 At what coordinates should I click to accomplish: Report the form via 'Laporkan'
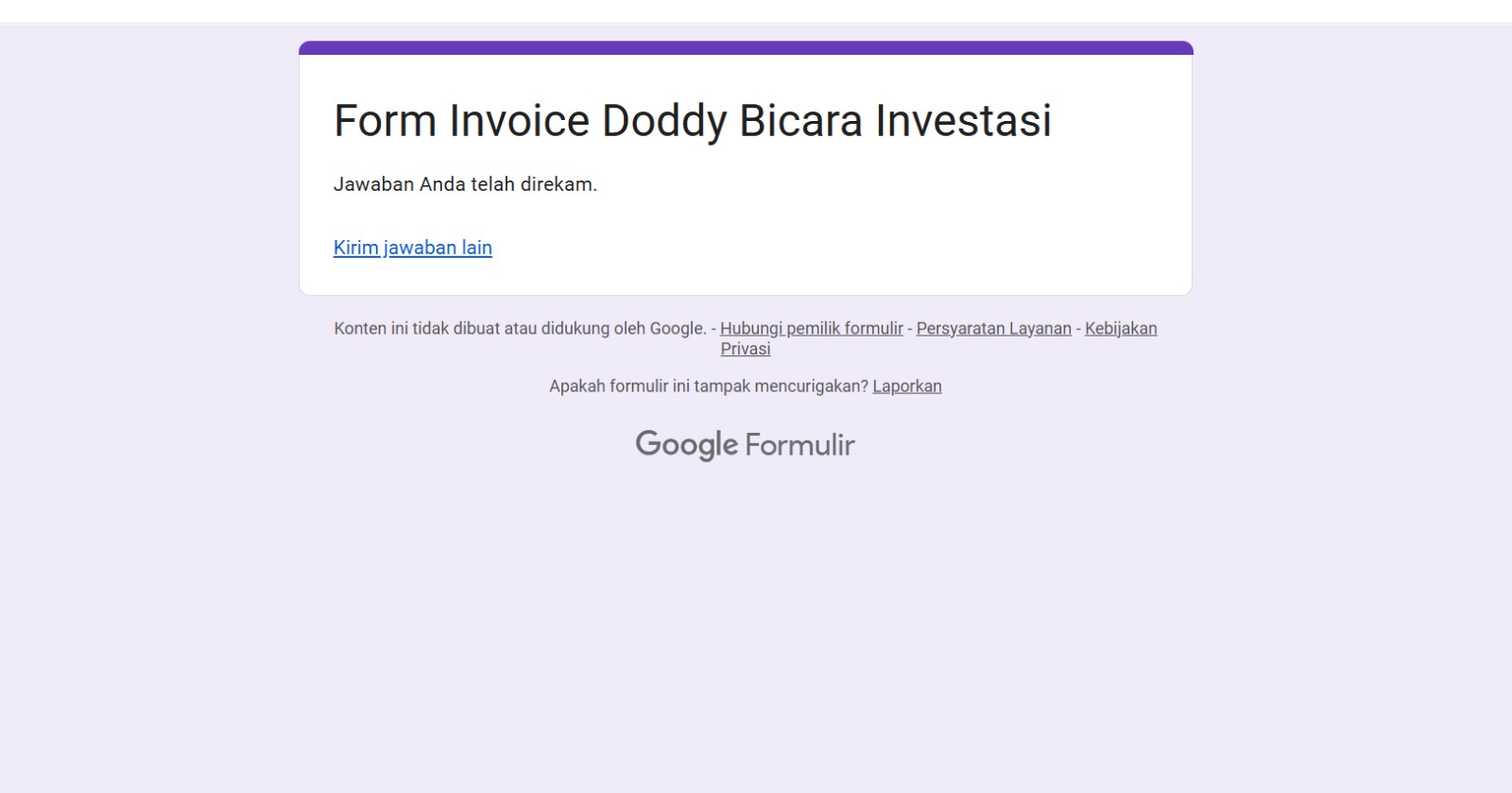point(906,387)
